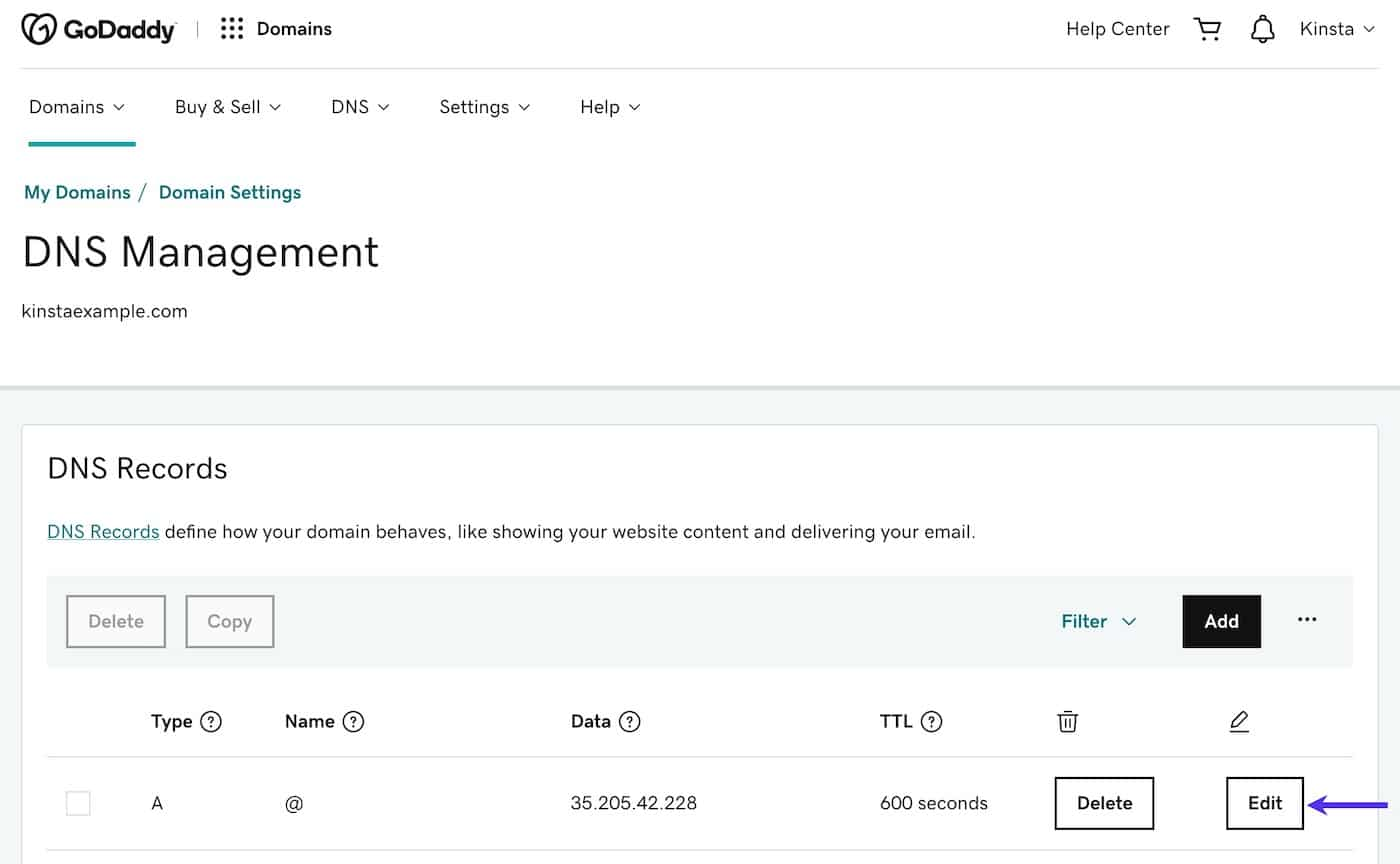Screen dimensions: 1400x864
Task: View the shopping cart
Action: [1207, 28]
